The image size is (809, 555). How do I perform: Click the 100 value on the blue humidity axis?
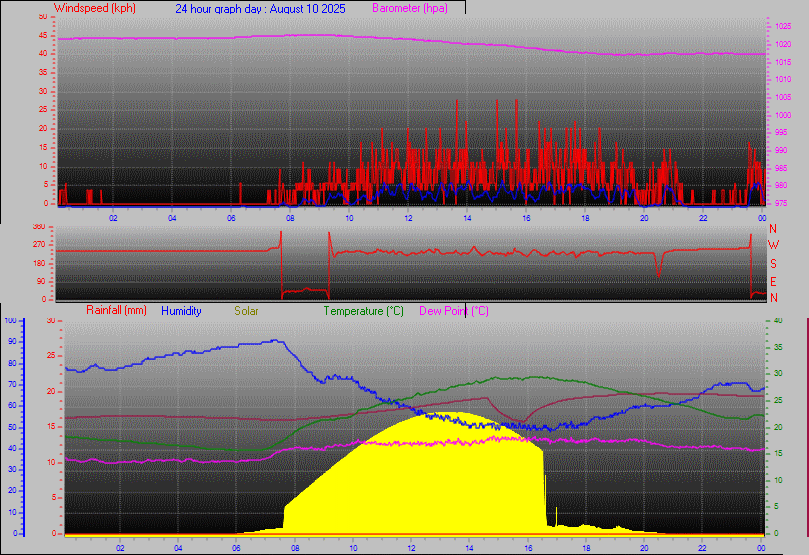pyautogui.click(x=10, y=320)
